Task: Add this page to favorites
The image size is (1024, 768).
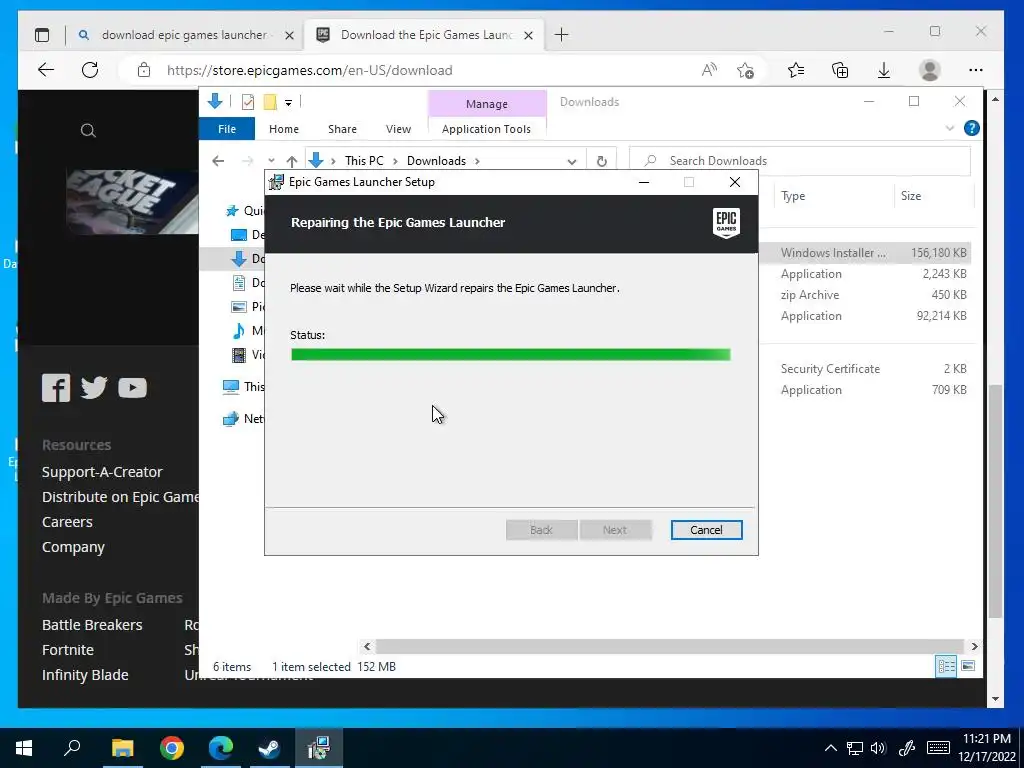Action: pos(745,70)
